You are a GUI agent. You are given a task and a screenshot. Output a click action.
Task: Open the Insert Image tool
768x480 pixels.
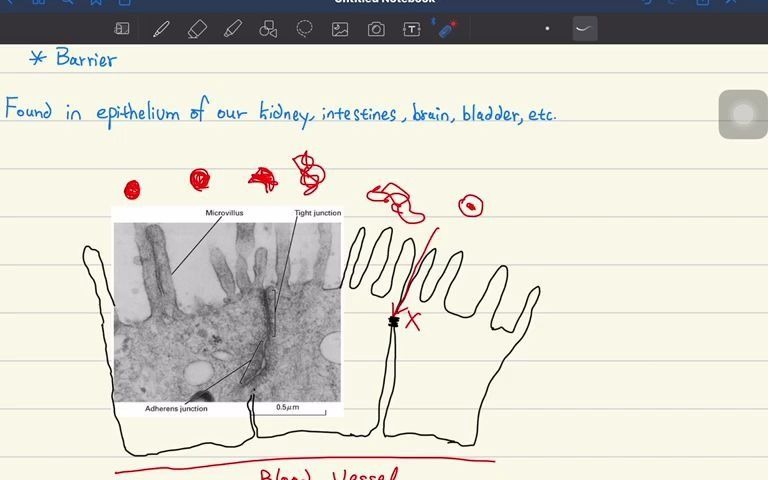(340, 29)
